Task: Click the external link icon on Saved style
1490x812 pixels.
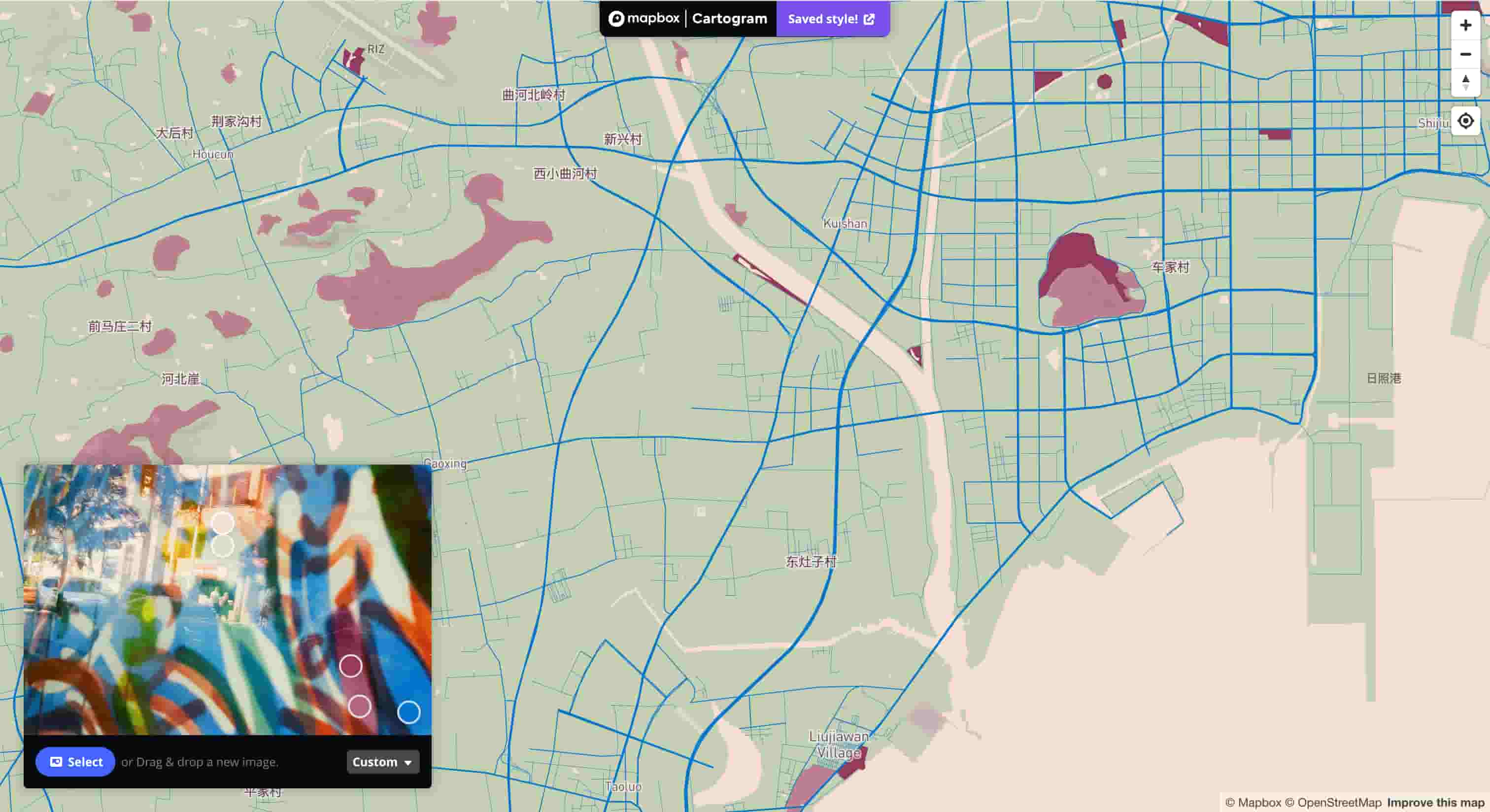Action: (x=869, y=19)
